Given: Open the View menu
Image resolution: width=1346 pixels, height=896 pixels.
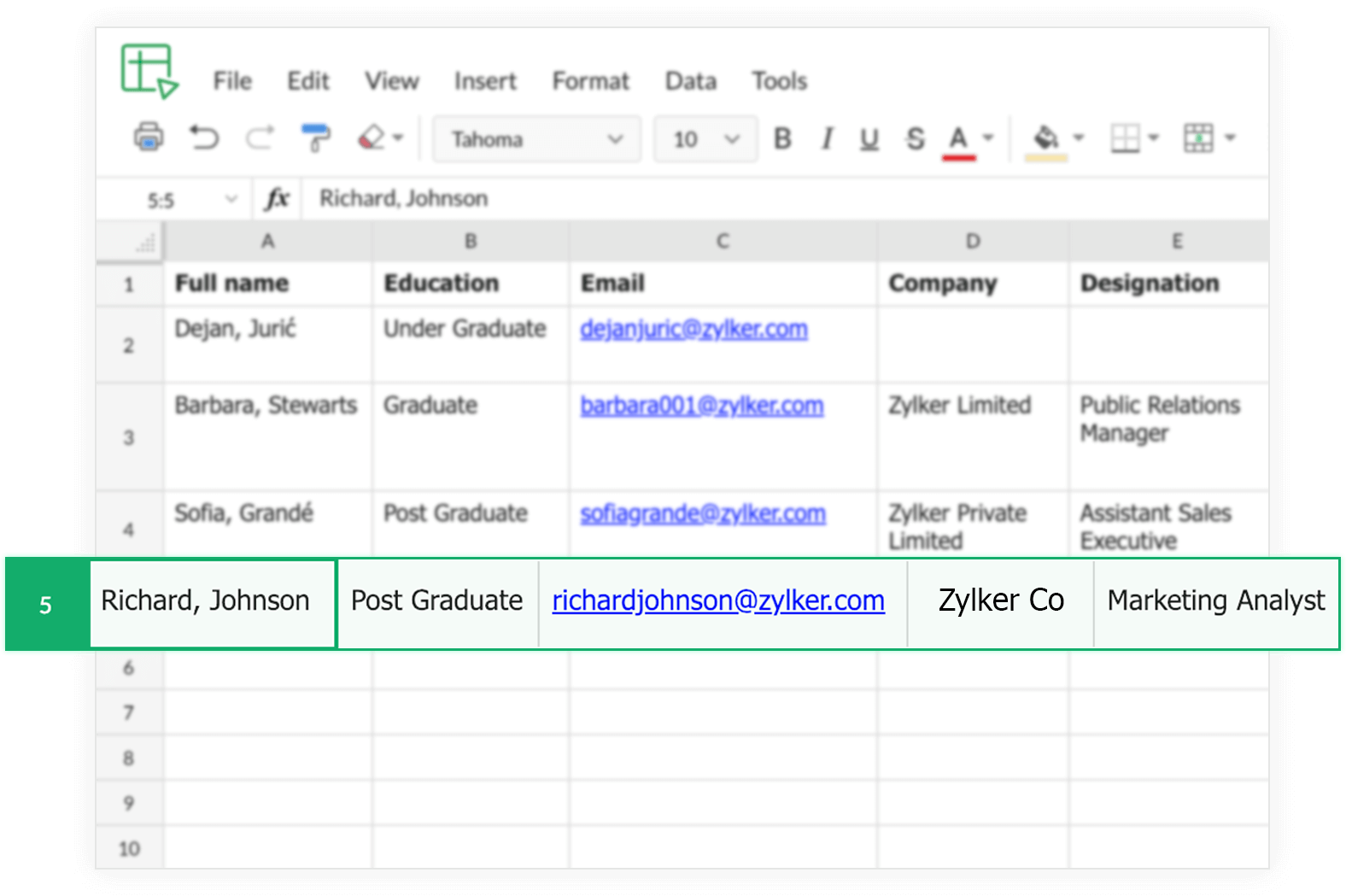Looking at the screenshot, I should click(392, 81).
